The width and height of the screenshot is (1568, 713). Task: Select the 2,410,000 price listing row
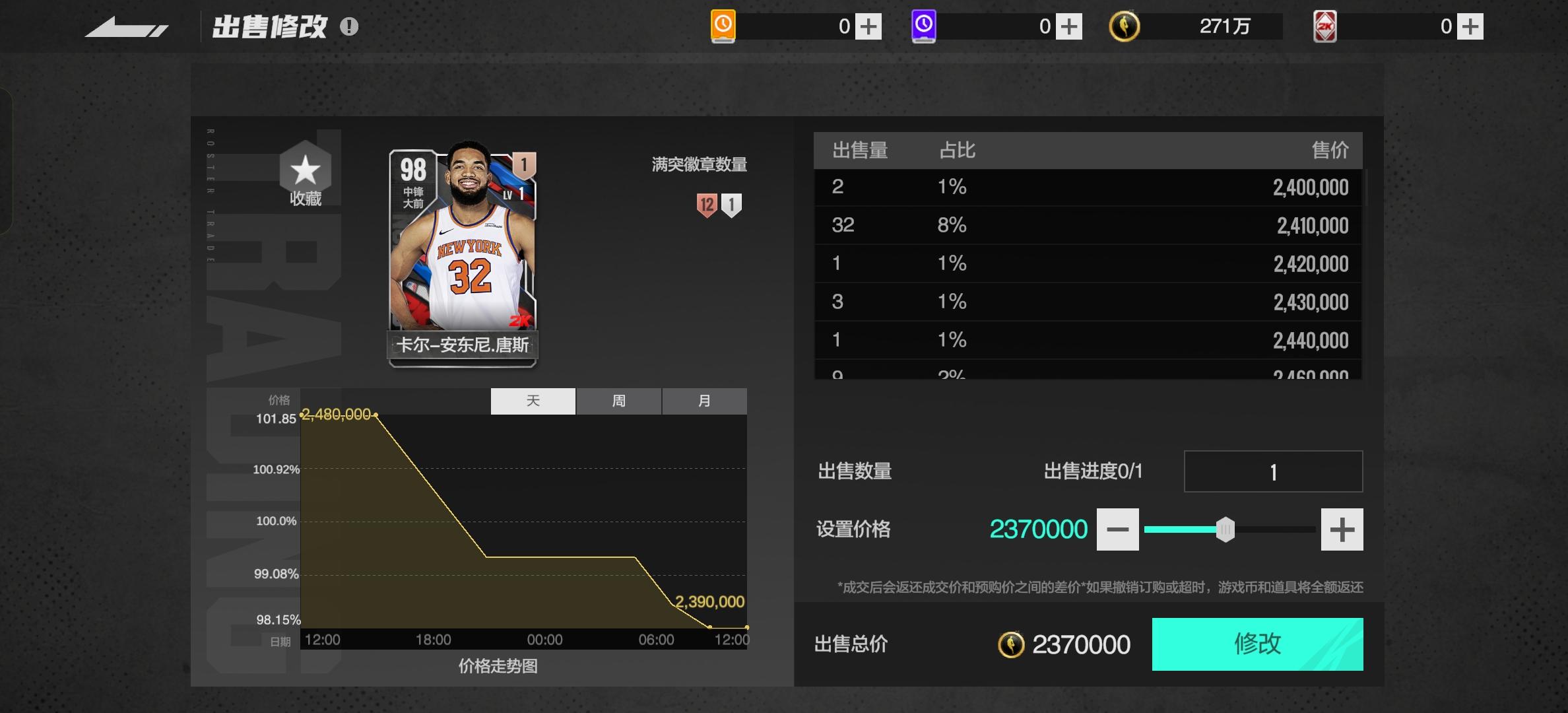[1089, 226]
